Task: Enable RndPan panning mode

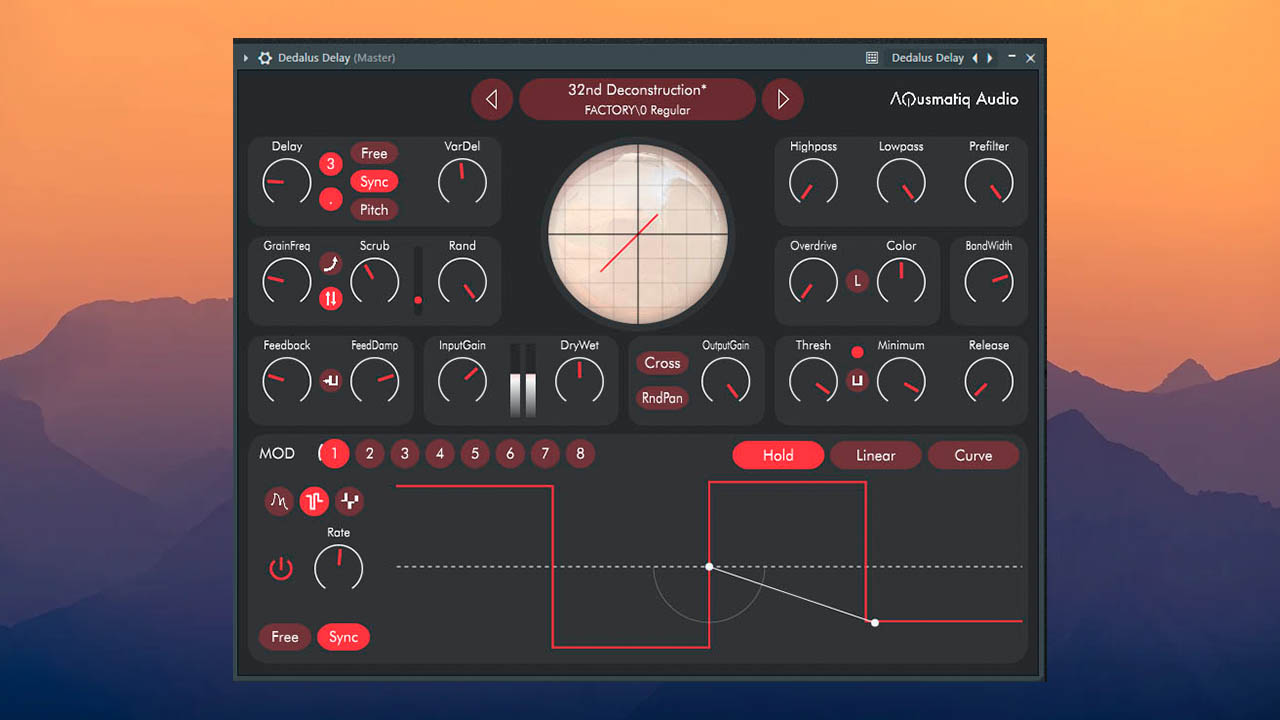Action: pyautogui.click(x=661, y=398)
